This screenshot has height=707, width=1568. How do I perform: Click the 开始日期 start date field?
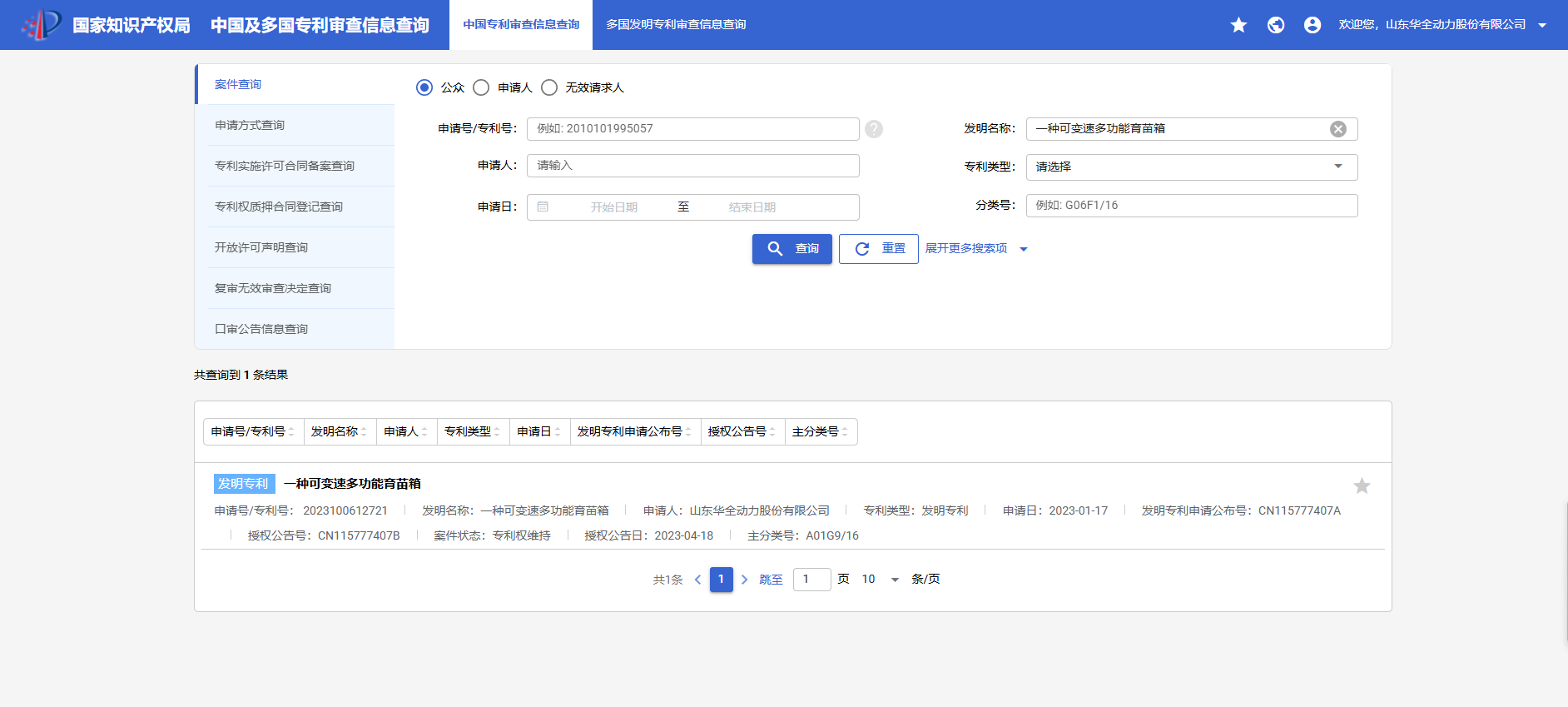[x=614, y=207]
